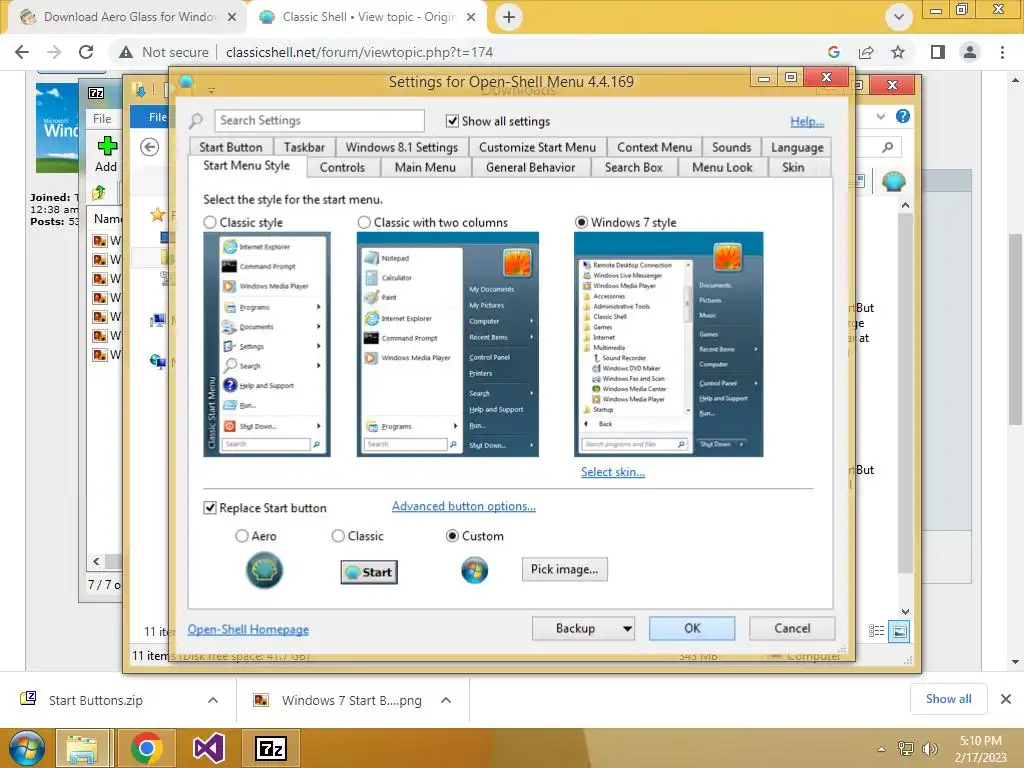Click the green Add plus icon in 7-Zip
This screenshot has width=1024, height=768.
[x=107, y=146]
